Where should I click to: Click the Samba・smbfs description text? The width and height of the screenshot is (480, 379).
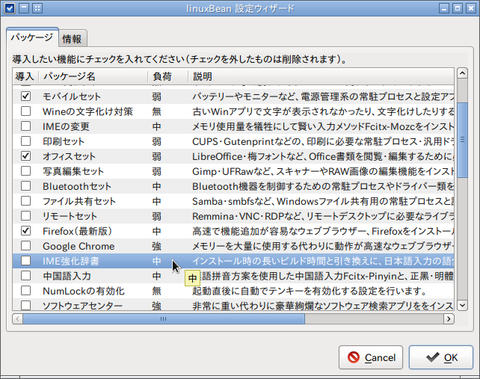click(x=323, y=201)
